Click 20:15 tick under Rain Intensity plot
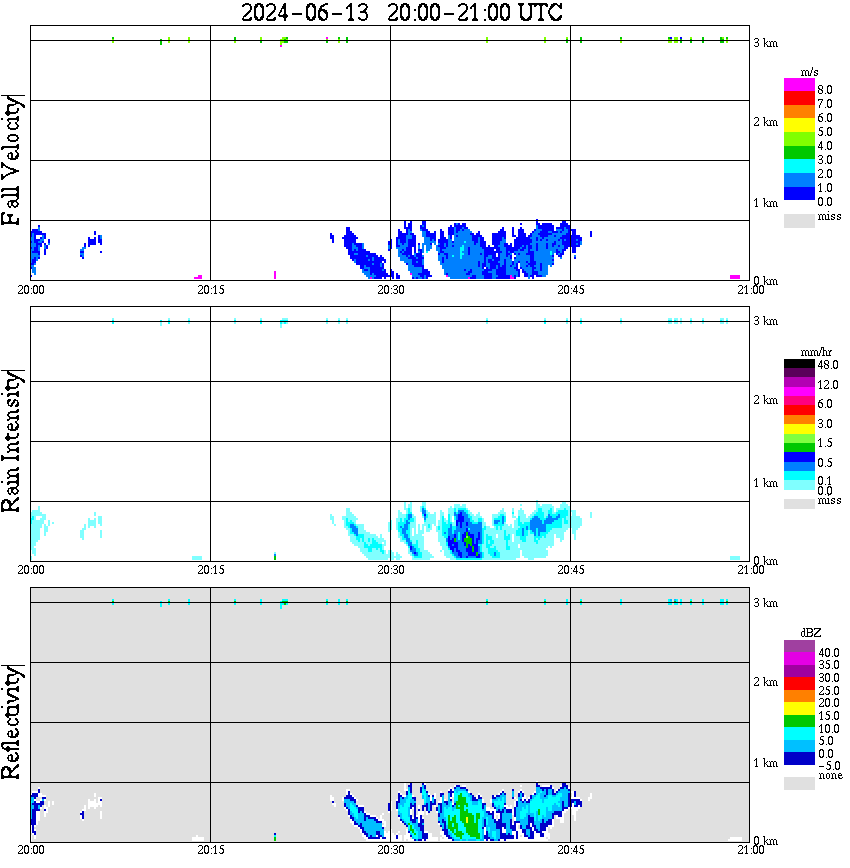Image resolution: width=850 pixels, height=868 pixels. (x=211, y=570)
